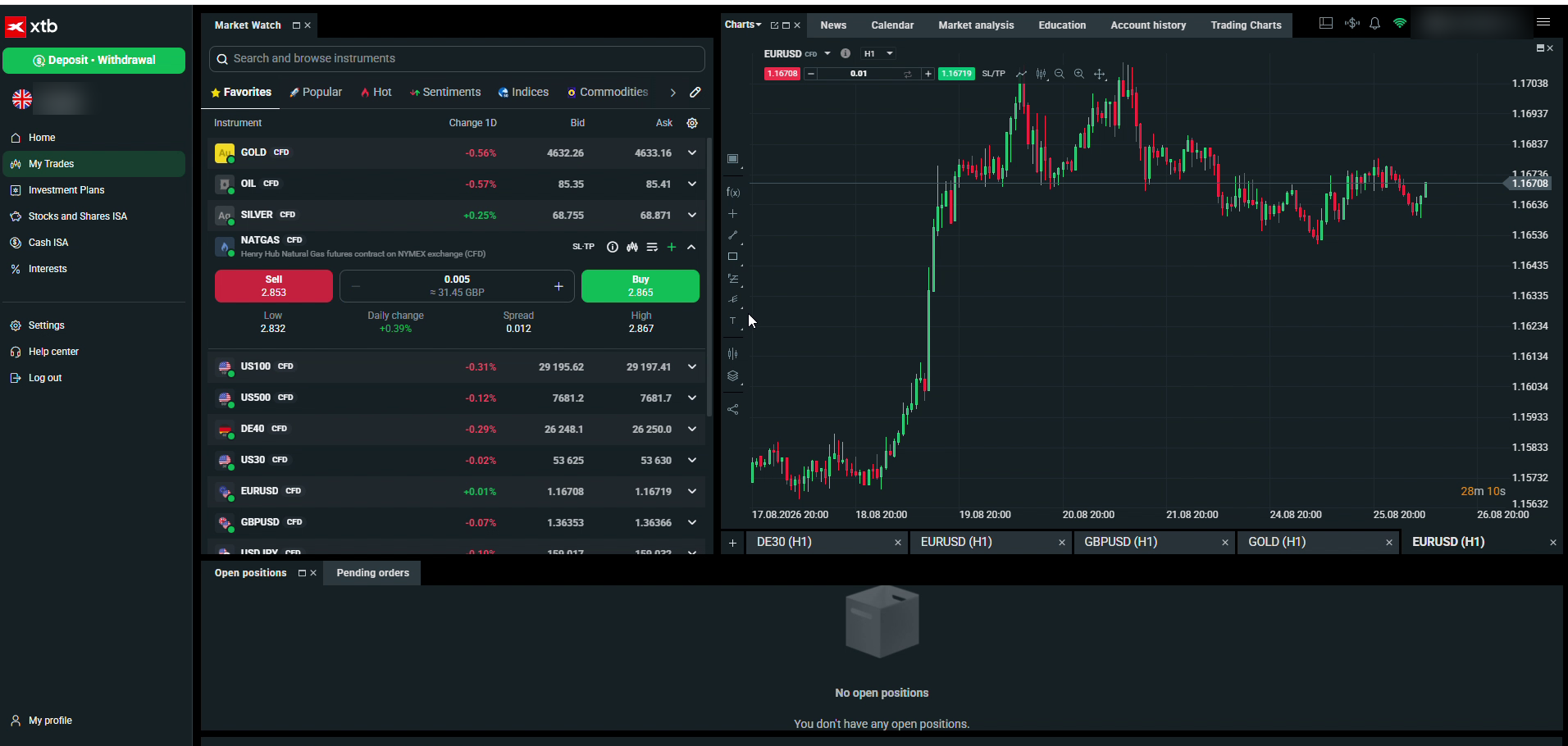Open the Charts panel dropdown
The width and height of the screenshot is (1568, 746).
743,25
